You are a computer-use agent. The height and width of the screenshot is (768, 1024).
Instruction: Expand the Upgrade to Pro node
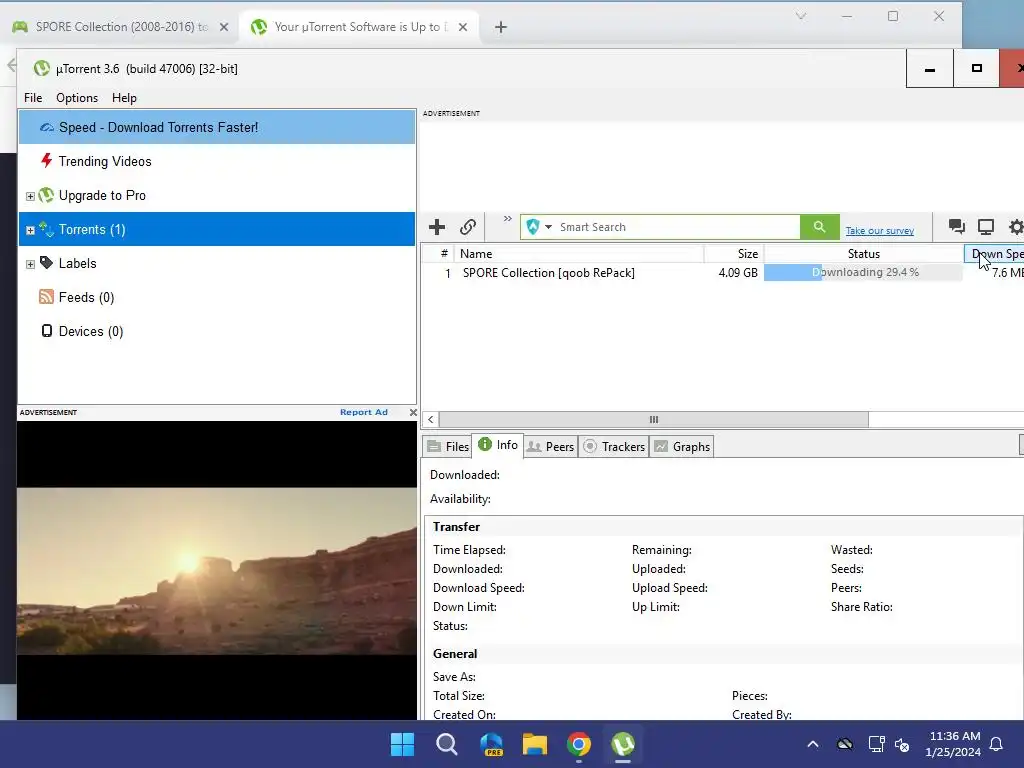pos(30,196)
